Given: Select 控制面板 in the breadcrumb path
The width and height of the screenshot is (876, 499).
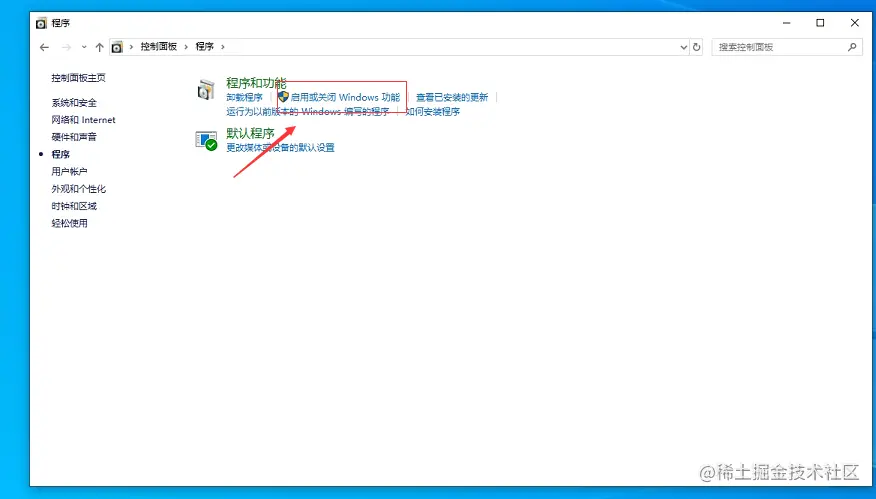Looking at the screenshot, I should [159, 47].
